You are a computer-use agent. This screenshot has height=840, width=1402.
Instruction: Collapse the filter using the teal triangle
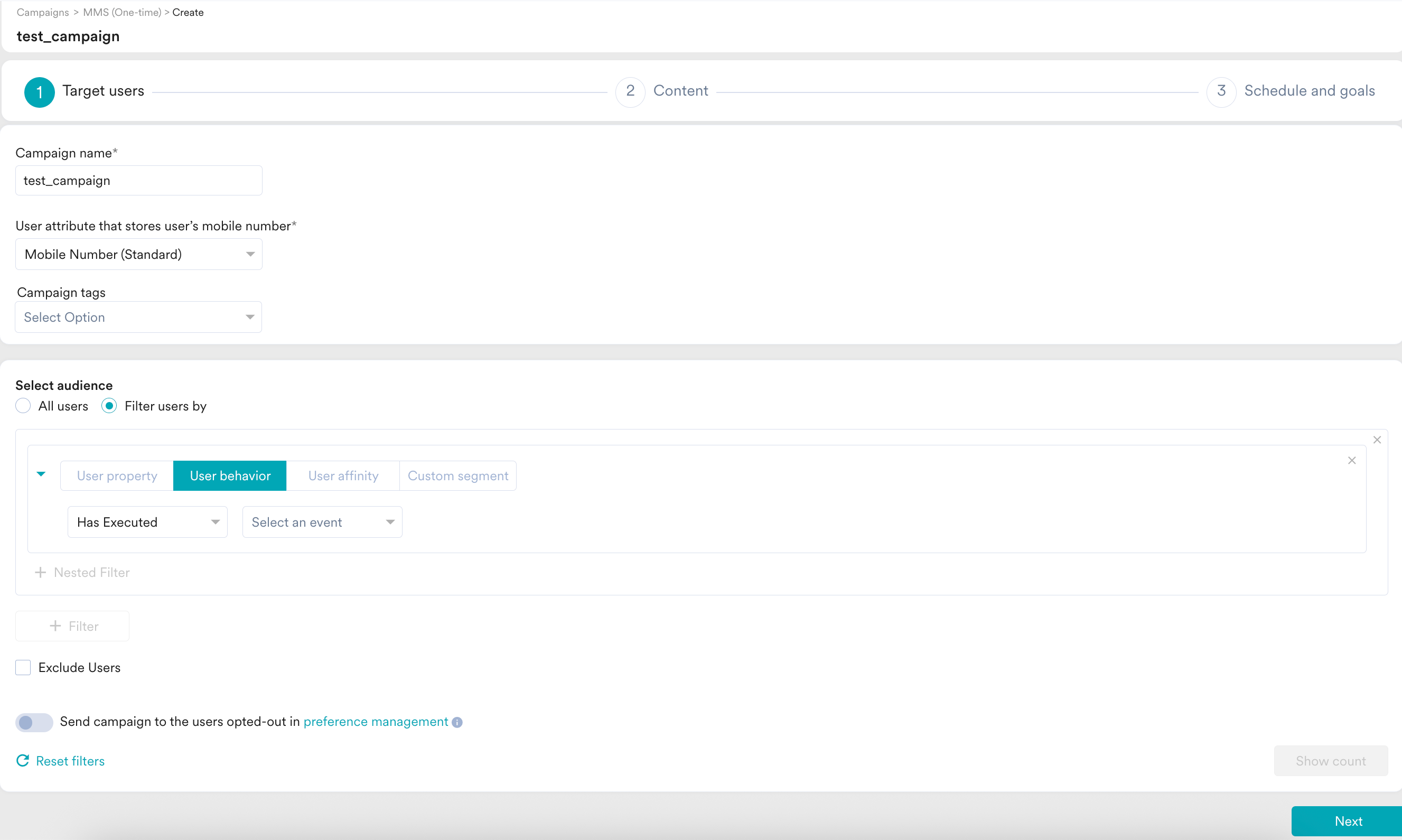pyautogui.click(x=41, y=474)
